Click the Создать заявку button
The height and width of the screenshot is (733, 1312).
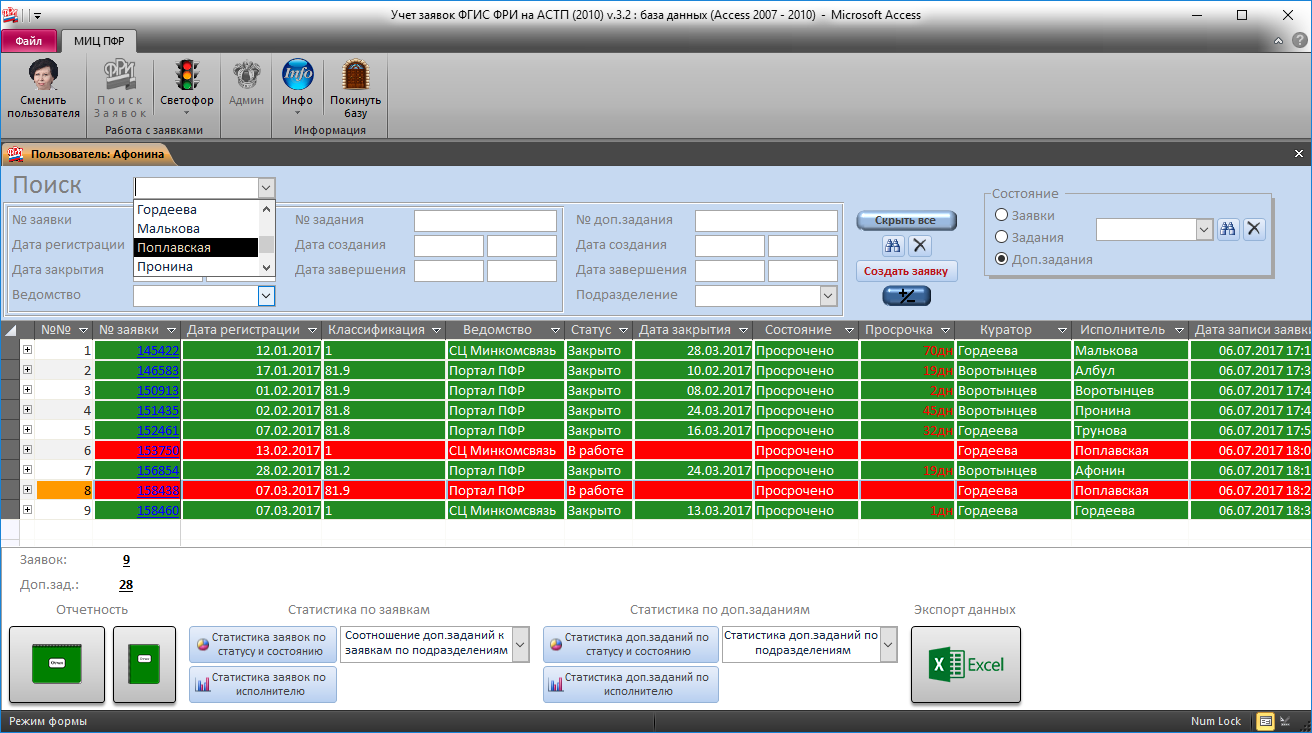tap(907, 271)
